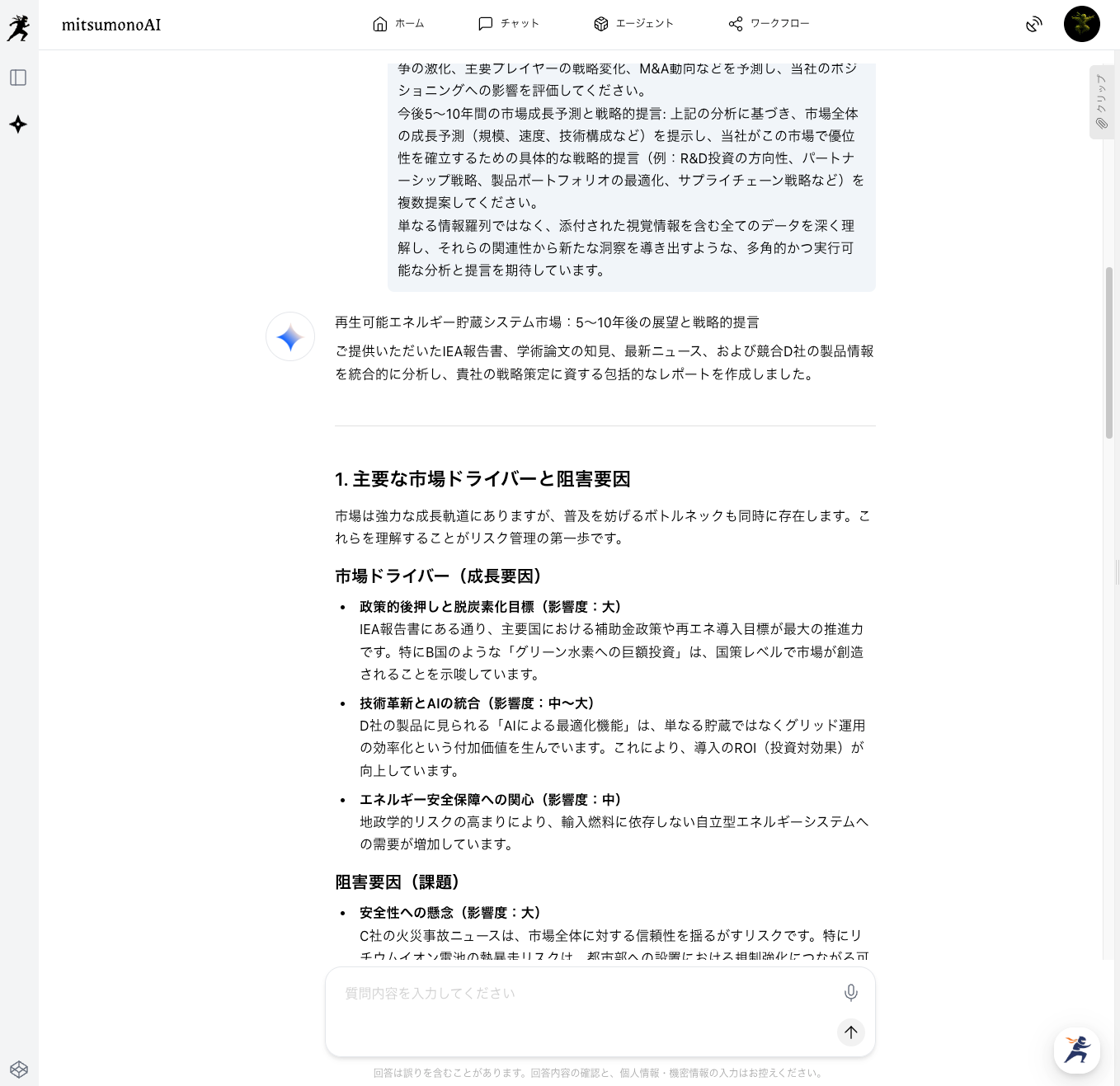
Task: Click the ninja logo in the sidebar
Action: (18, 27)
